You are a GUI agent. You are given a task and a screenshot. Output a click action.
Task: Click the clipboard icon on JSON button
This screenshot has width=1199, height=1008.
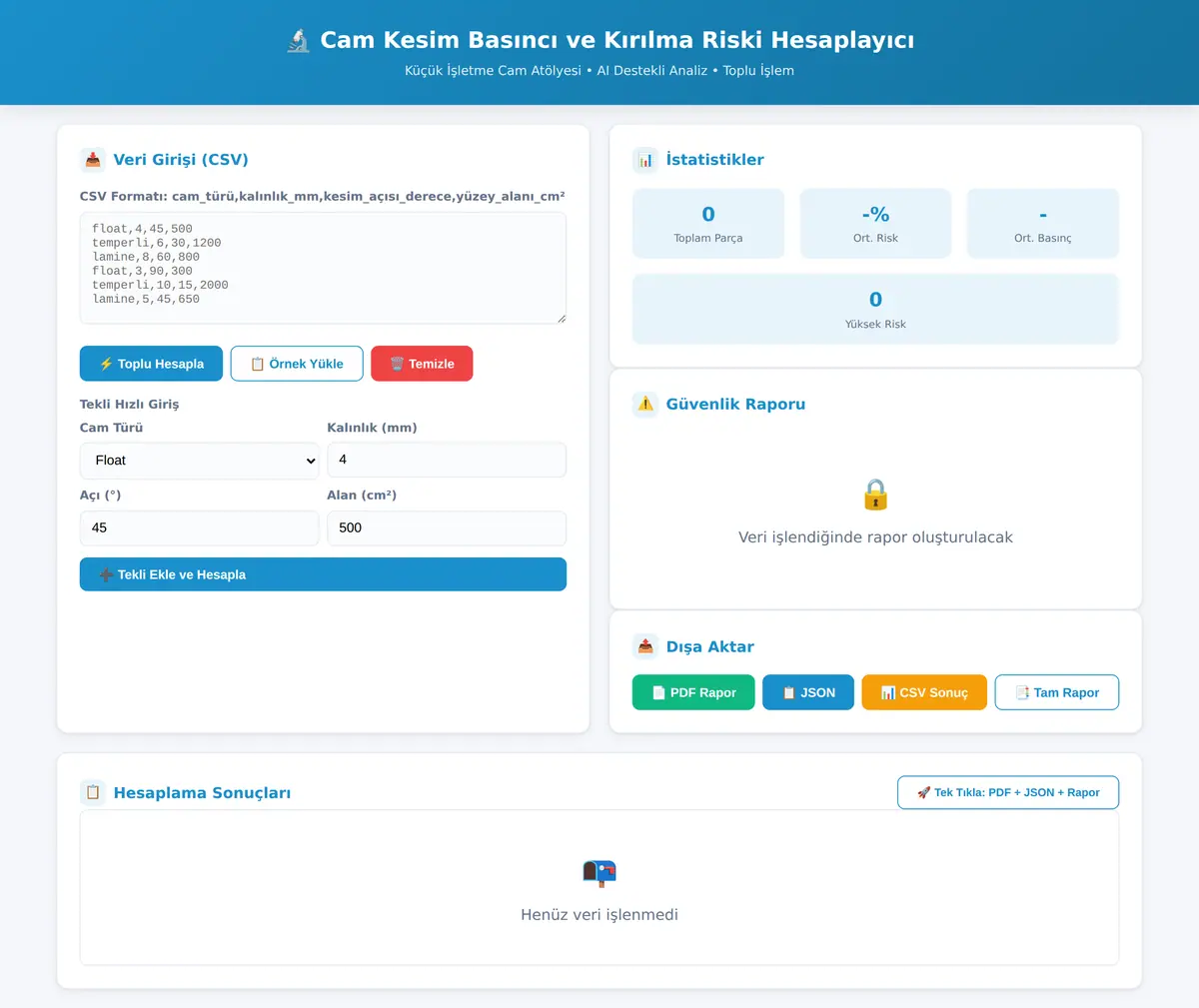[x=789, y=693]
